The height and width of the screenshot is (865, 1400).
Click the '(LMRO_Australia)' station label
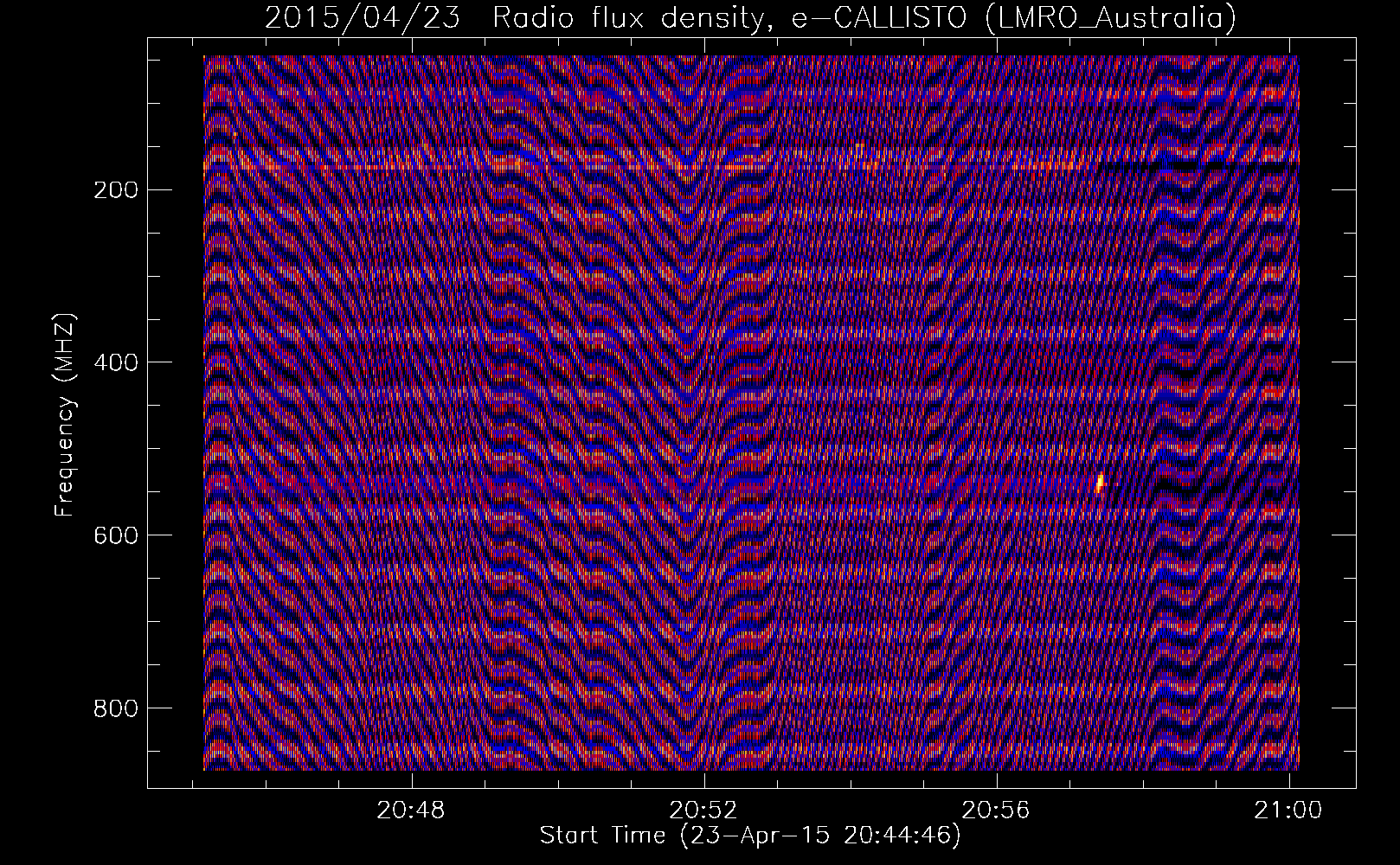1111,18
